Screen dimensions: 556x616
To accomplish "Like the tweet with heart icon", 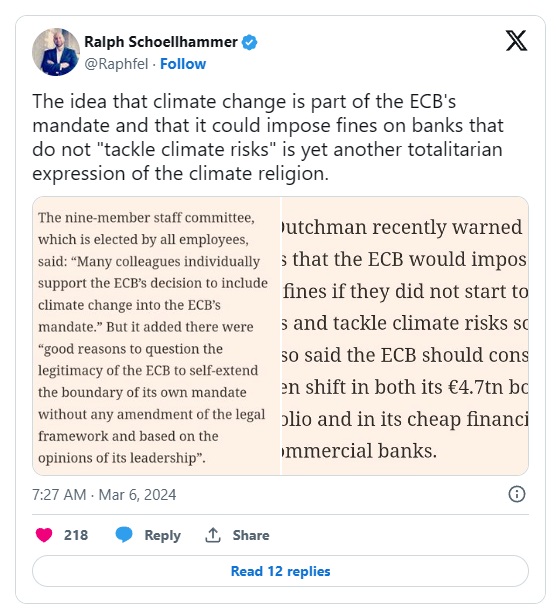I will (x=44, y=535).
